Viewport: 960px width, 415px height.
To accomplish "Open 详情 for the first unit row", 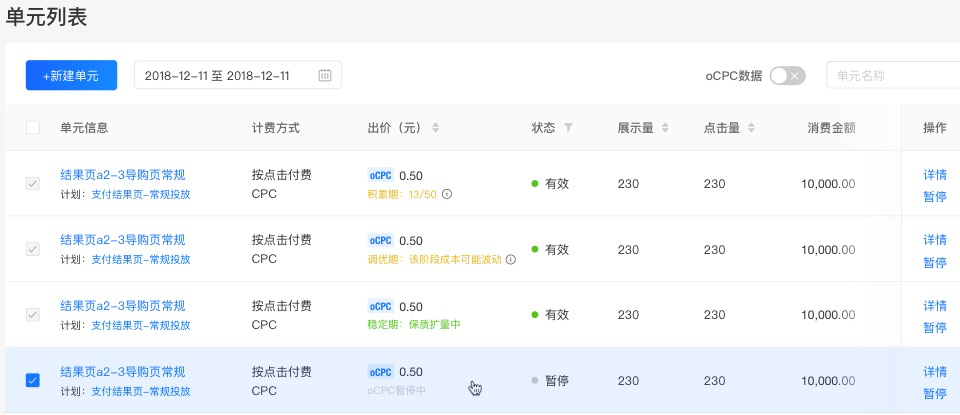I will [935, 174].
